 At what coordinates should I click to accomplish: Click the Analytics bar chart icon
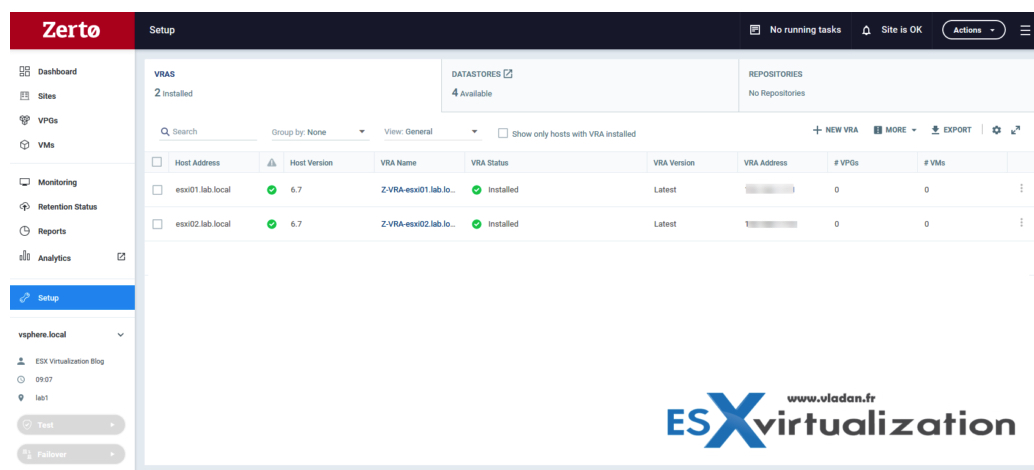(x=25, y=257)
